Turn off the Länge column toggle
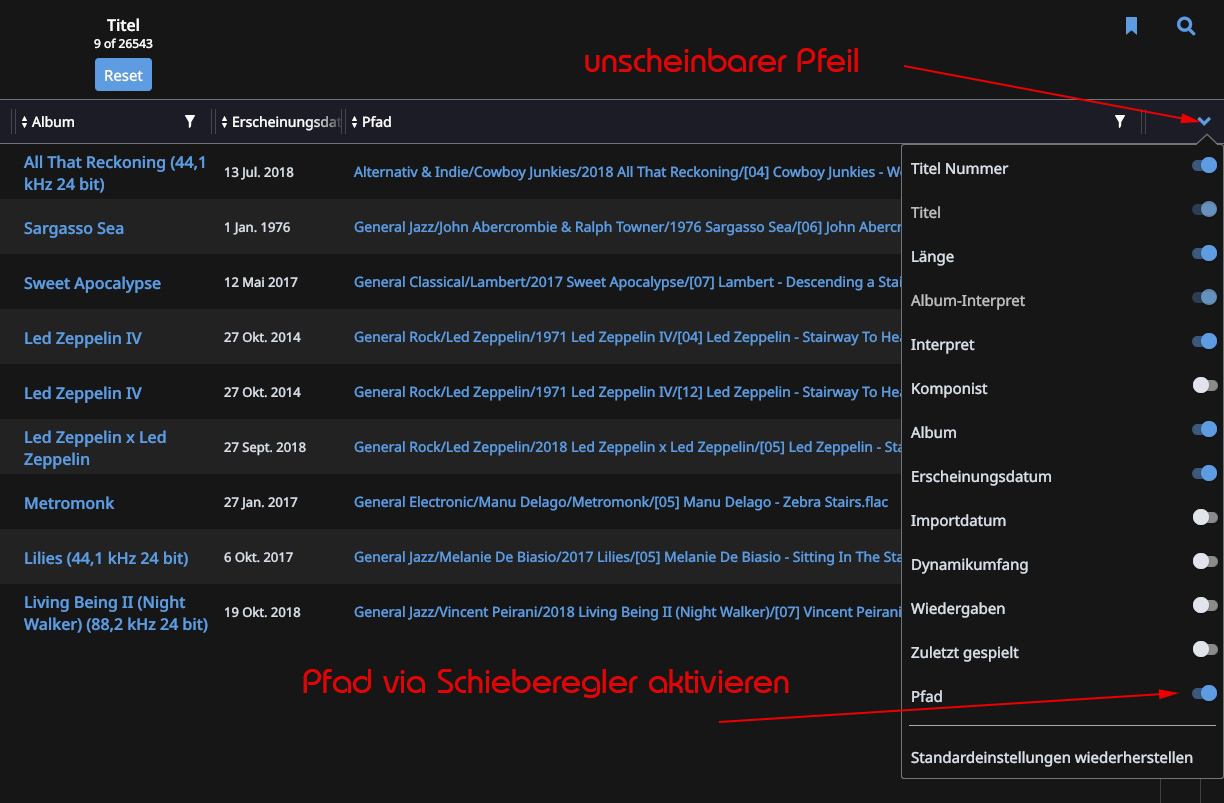1224x803 pixels. click(1204, 253)
